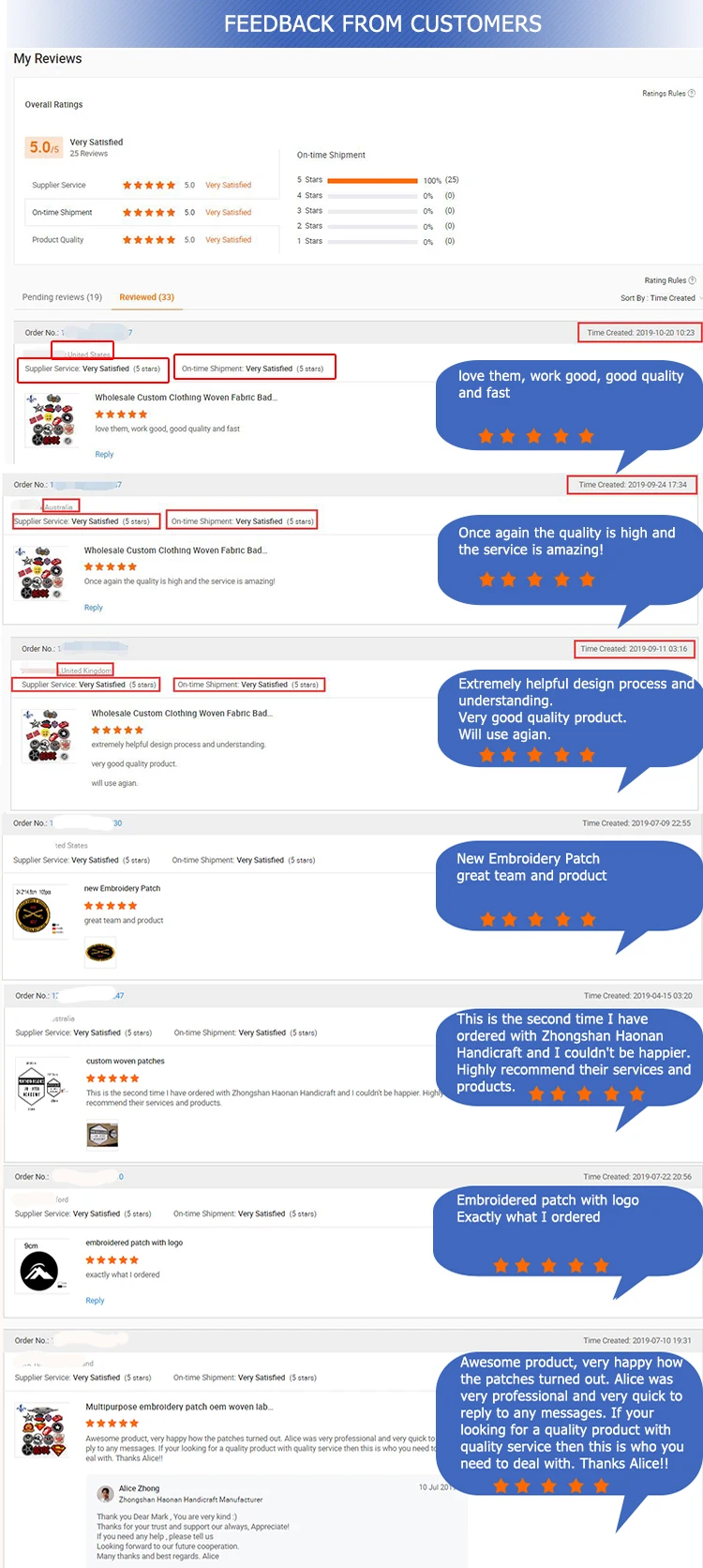Viewport: 703px width, 1568px height.
Task: Click the small photo attached to Embroidery Patch review
Action: point(100,953)
